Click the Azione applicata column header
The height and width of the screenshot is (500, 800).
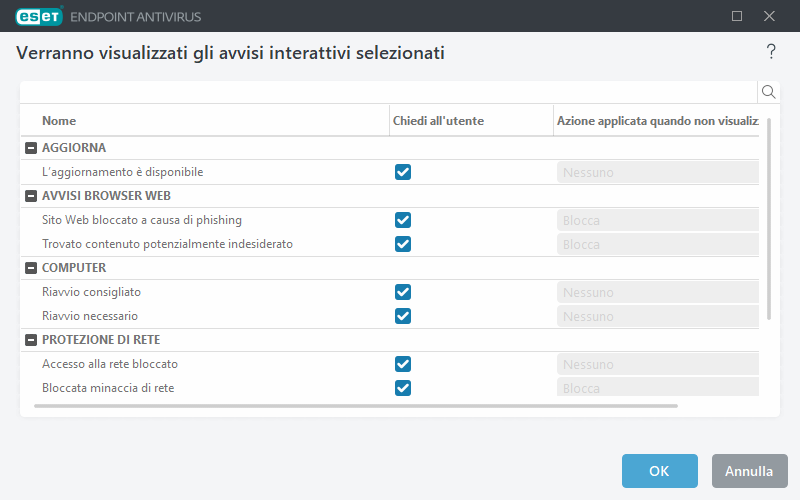pyautogui.click(x=657, y=121)
